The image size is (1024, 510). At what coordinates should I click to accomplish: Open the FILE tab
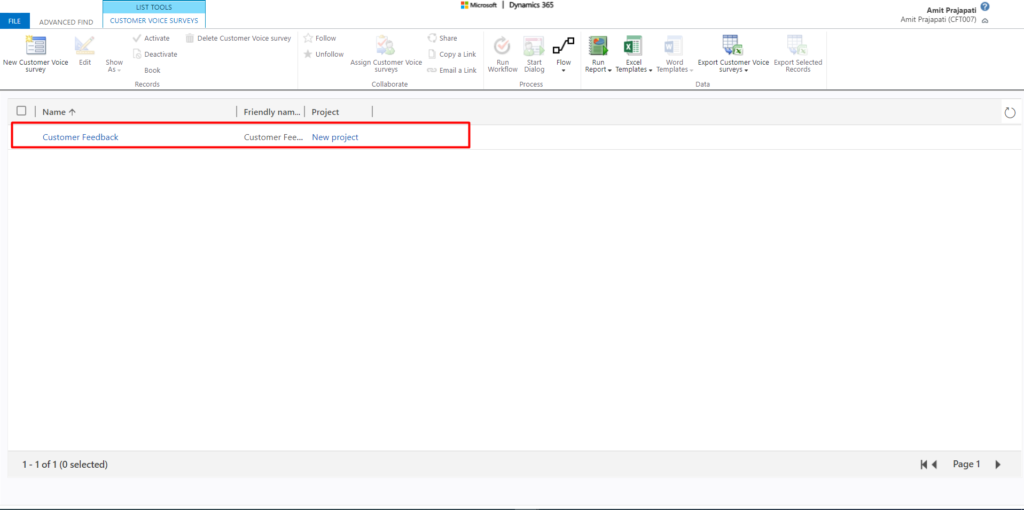pyautogui.click(x=15, y=22)
